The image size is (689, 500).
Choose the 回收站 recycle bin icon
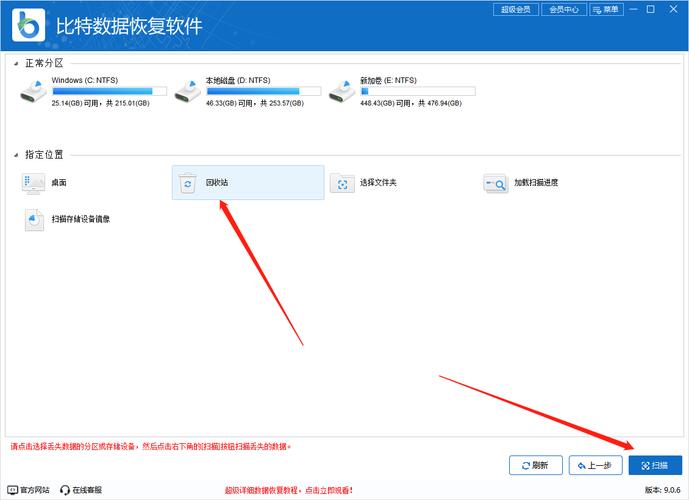[x=188, y=183]
